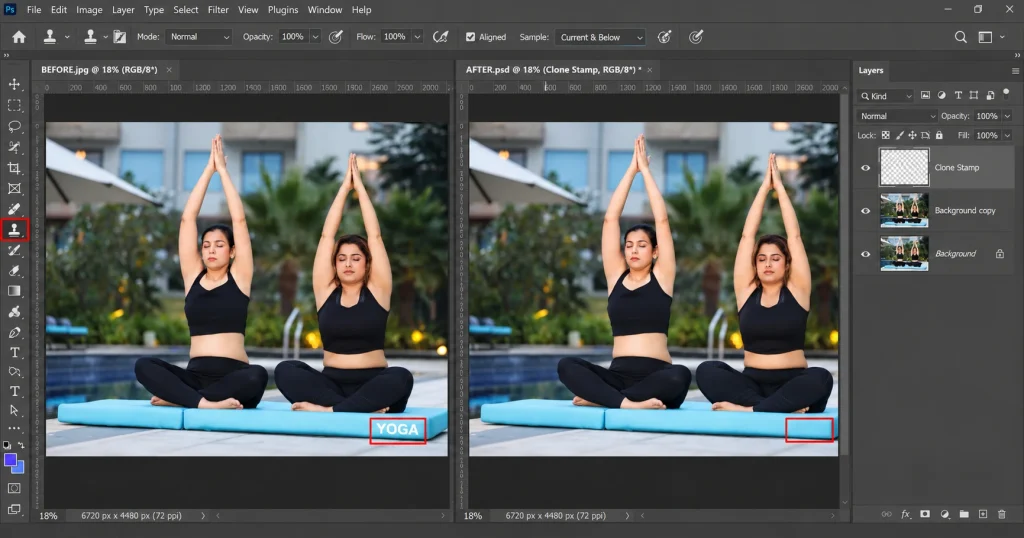The height and width of the screenshot is (538, 1024).
Task: Filter for type layers
Action: pos(958,95)
